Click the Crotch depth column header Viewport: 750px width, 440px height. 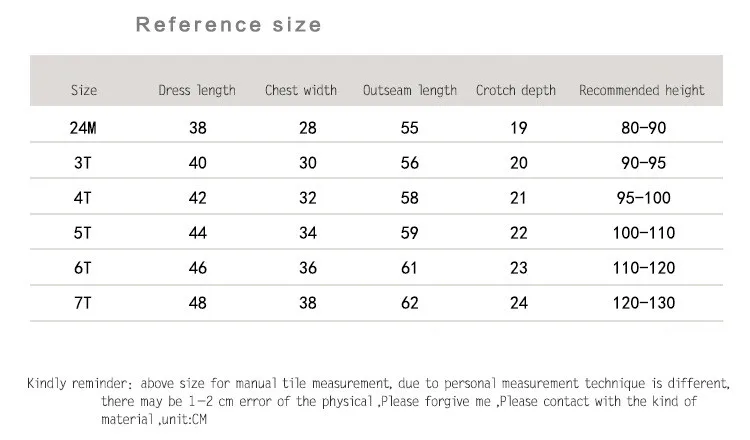516,90
